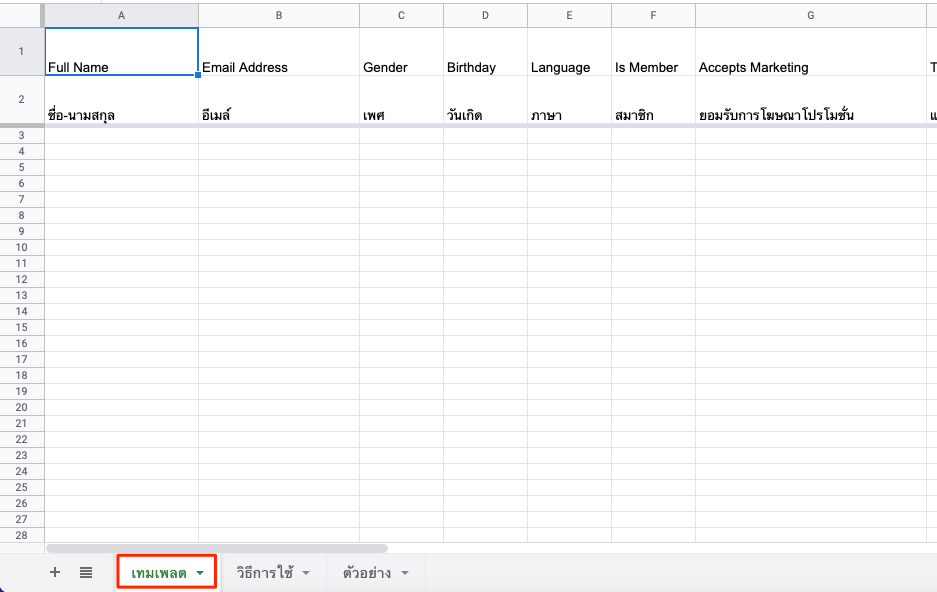Click the select-all corner box
937x592 pixels.
point(22,16)
